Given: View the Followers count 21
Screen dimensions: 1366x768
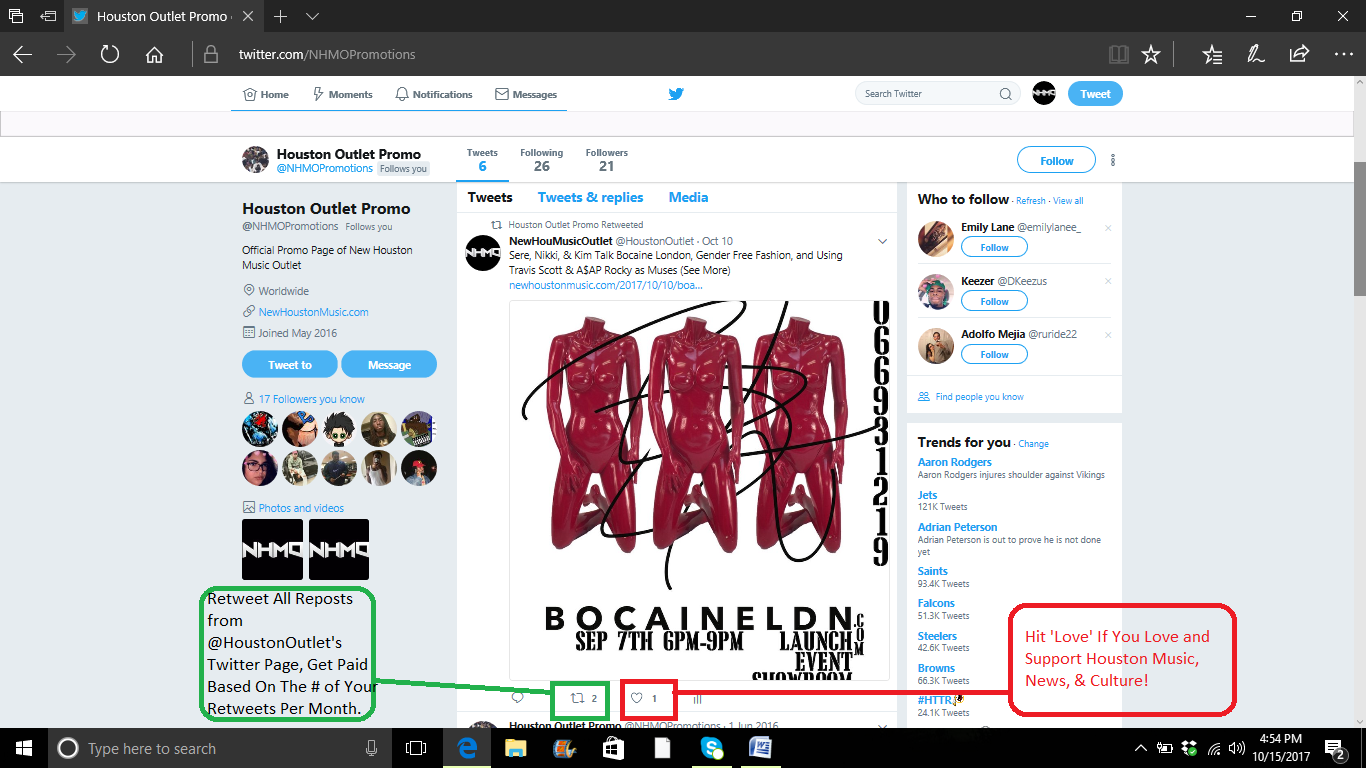Looking at the screenshot, I should coord(606,160).
